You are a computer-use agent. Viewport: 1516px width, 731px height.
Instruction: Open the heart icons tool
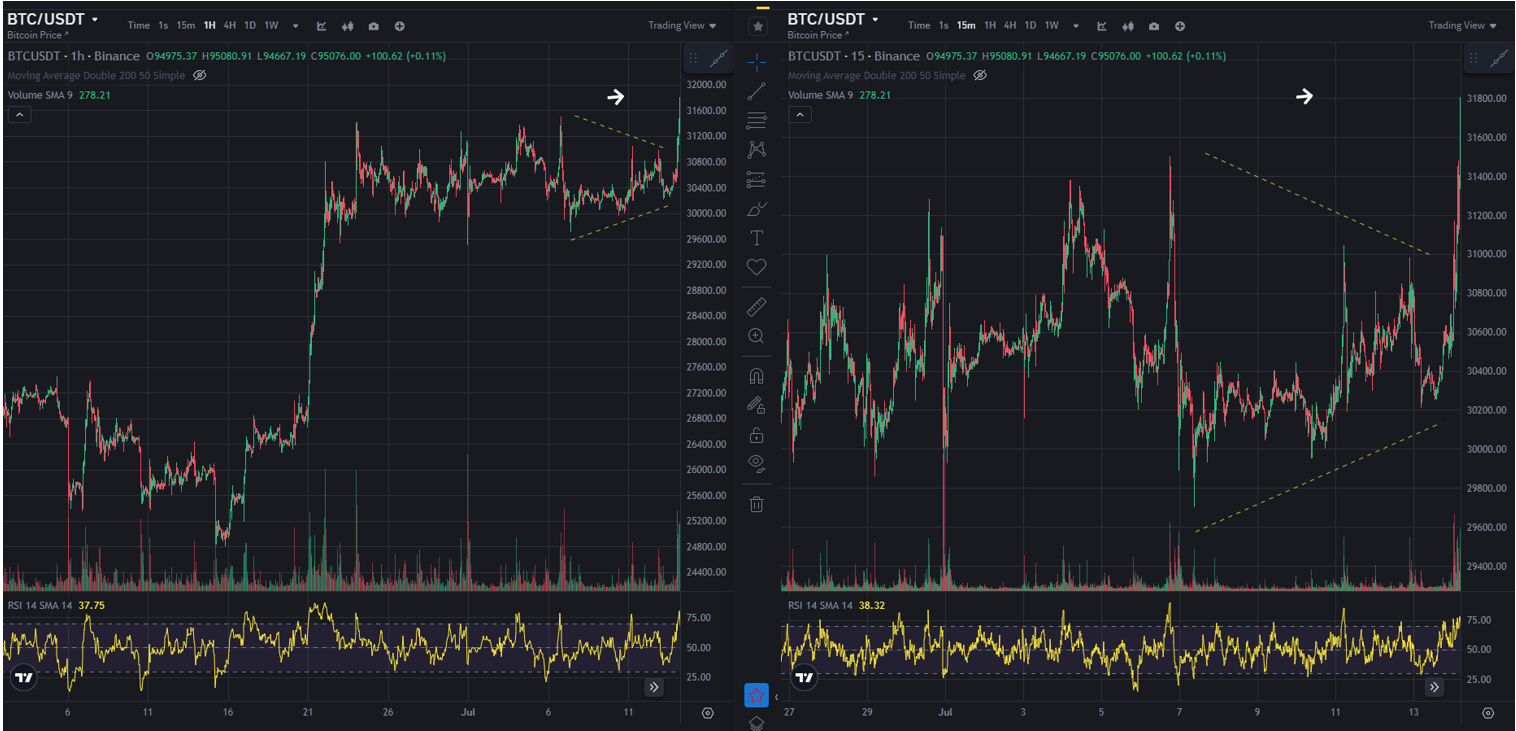point(757,267)
